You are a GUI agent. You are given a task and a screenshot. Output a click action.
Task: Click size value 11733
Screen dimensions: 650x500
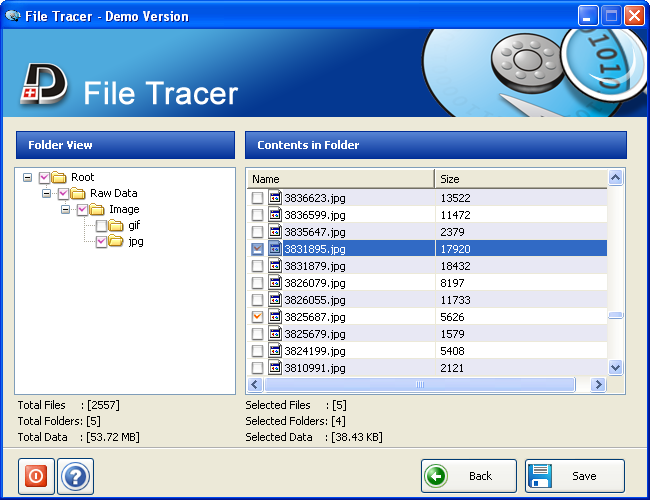[455, 300]
